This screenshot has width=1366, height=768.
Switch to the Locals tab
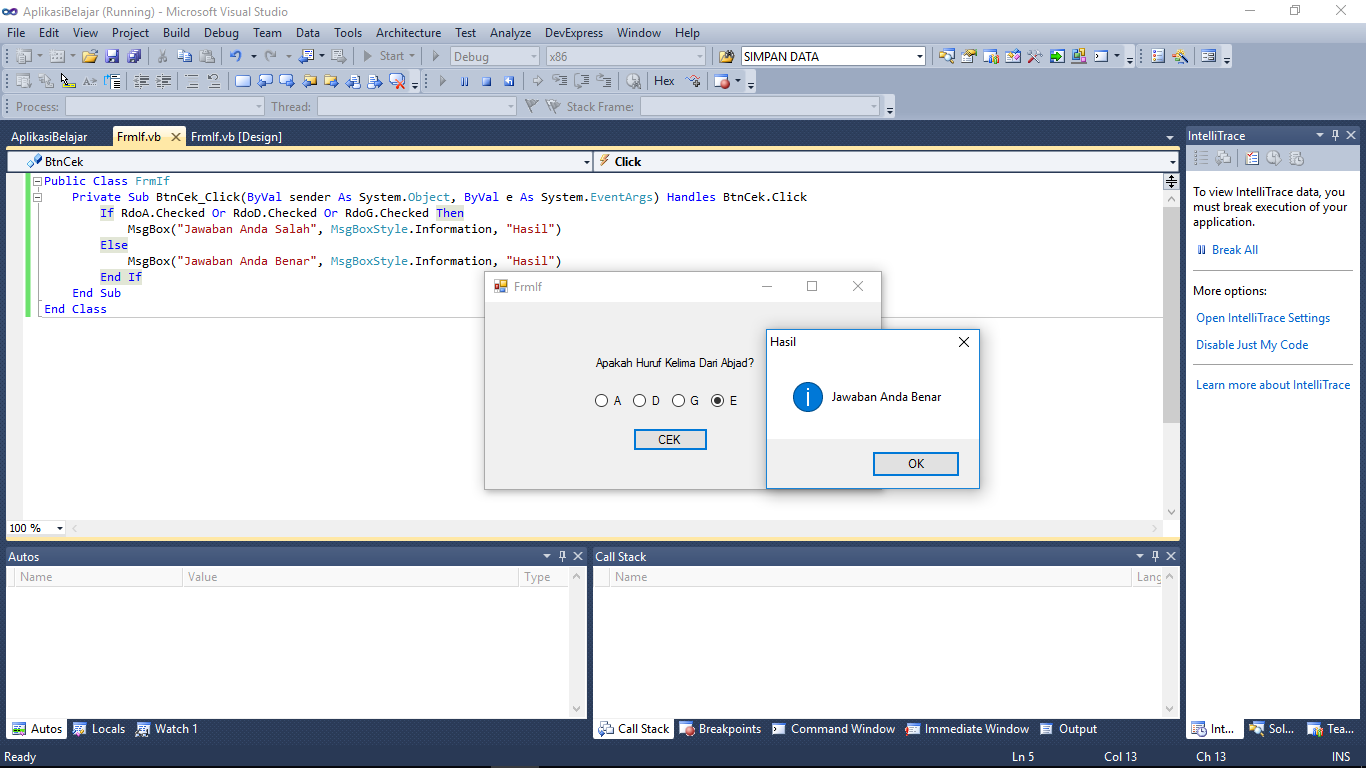pos(99,729)
